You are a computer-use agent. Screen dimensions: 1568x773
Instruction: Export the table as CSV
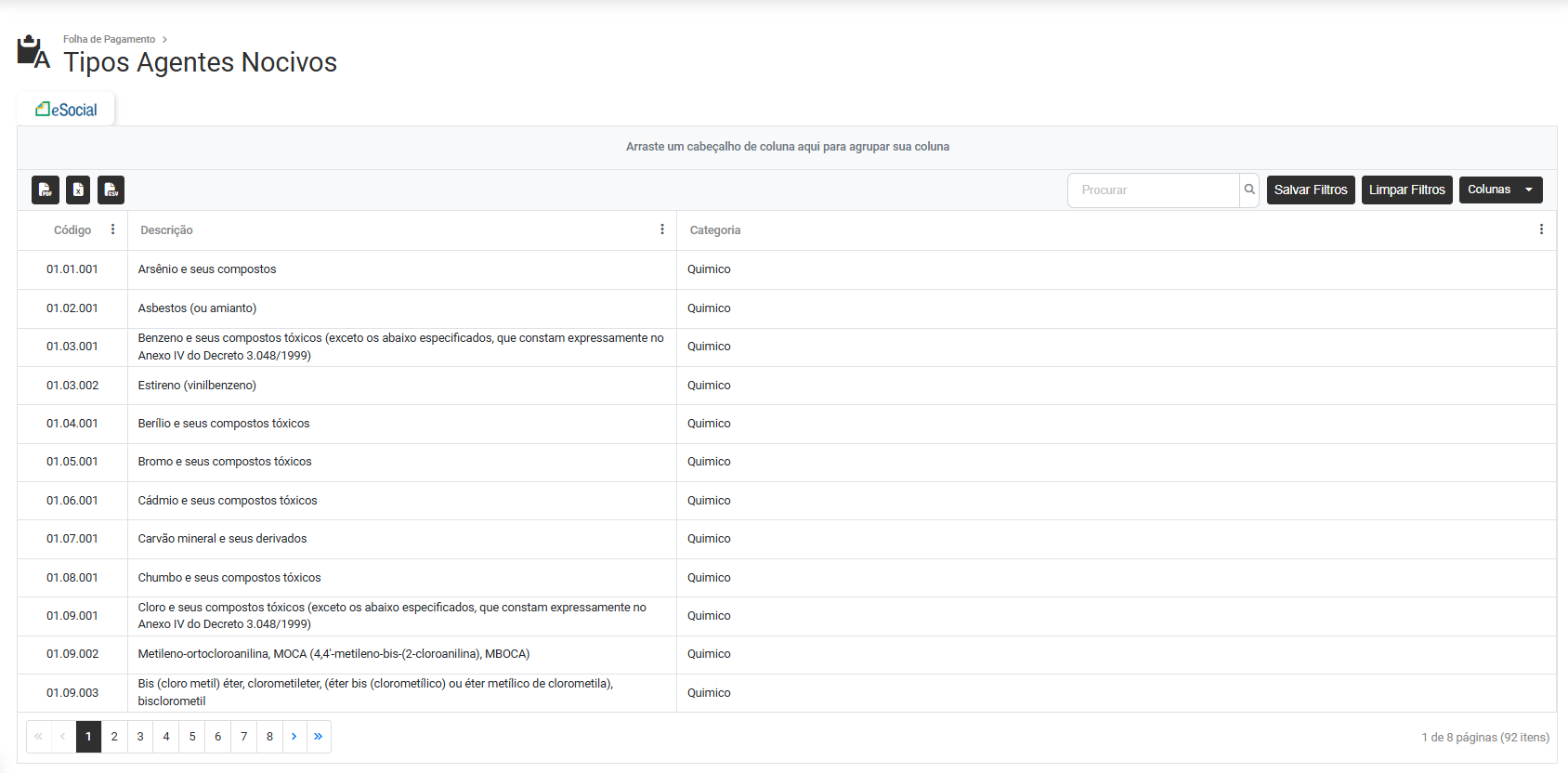pos(111,190)
